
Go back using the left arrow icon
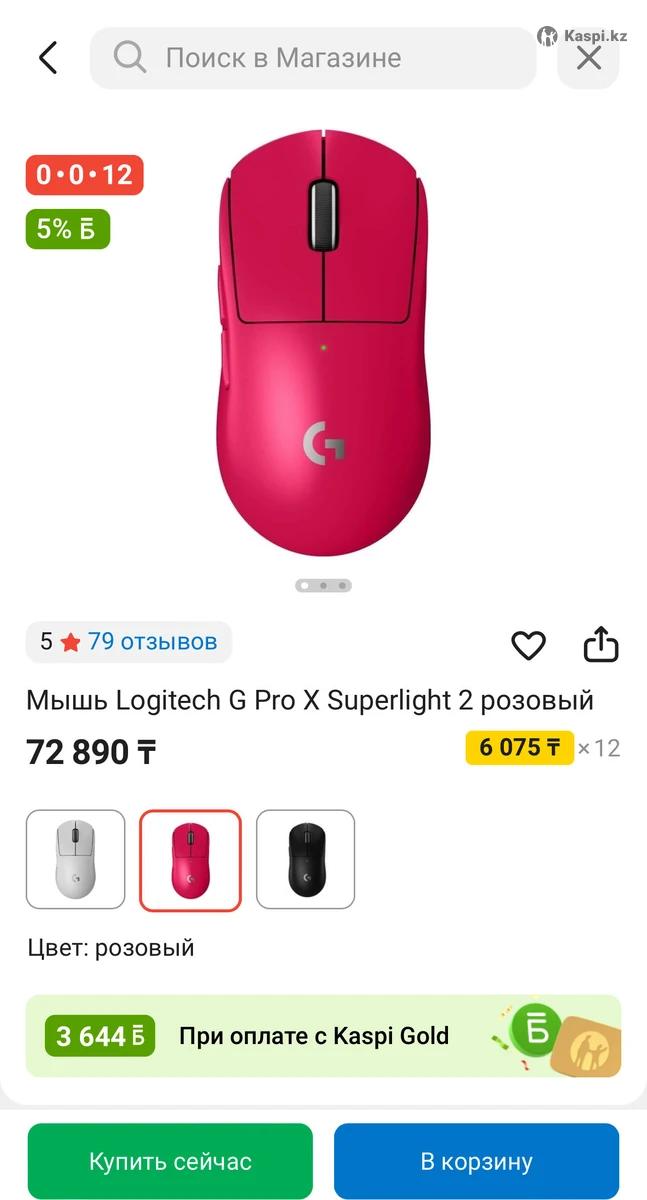(x=48, y=58)
